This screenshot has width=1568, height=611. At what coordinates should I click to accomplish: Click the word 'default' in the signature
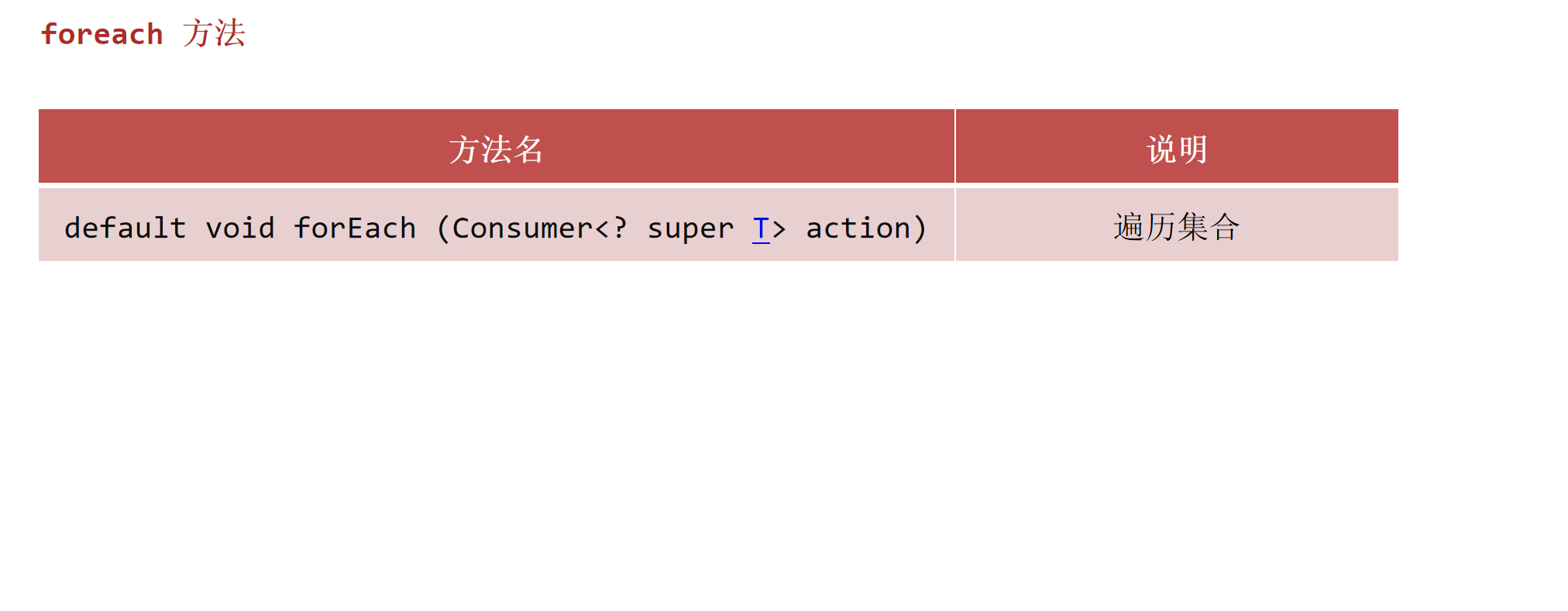(125, 228)
